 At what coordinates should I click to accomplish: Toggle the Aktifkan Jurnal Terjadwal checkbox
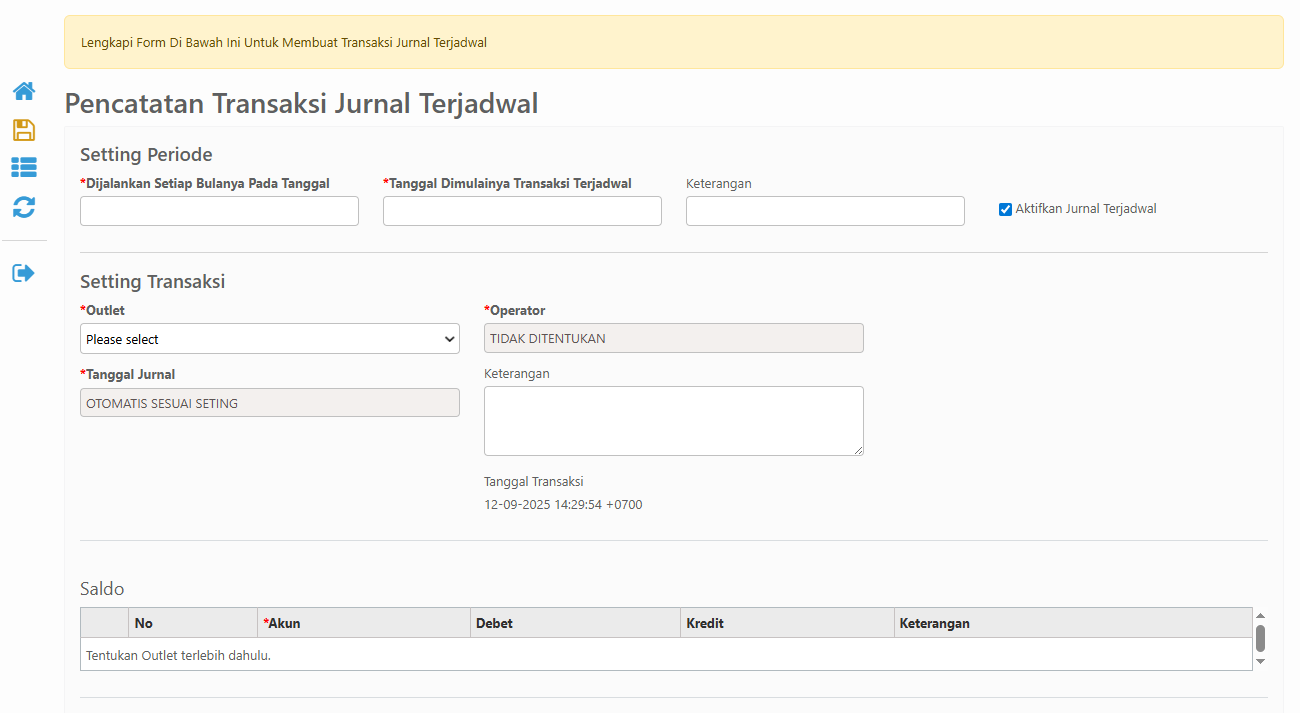click(1005, 210)
